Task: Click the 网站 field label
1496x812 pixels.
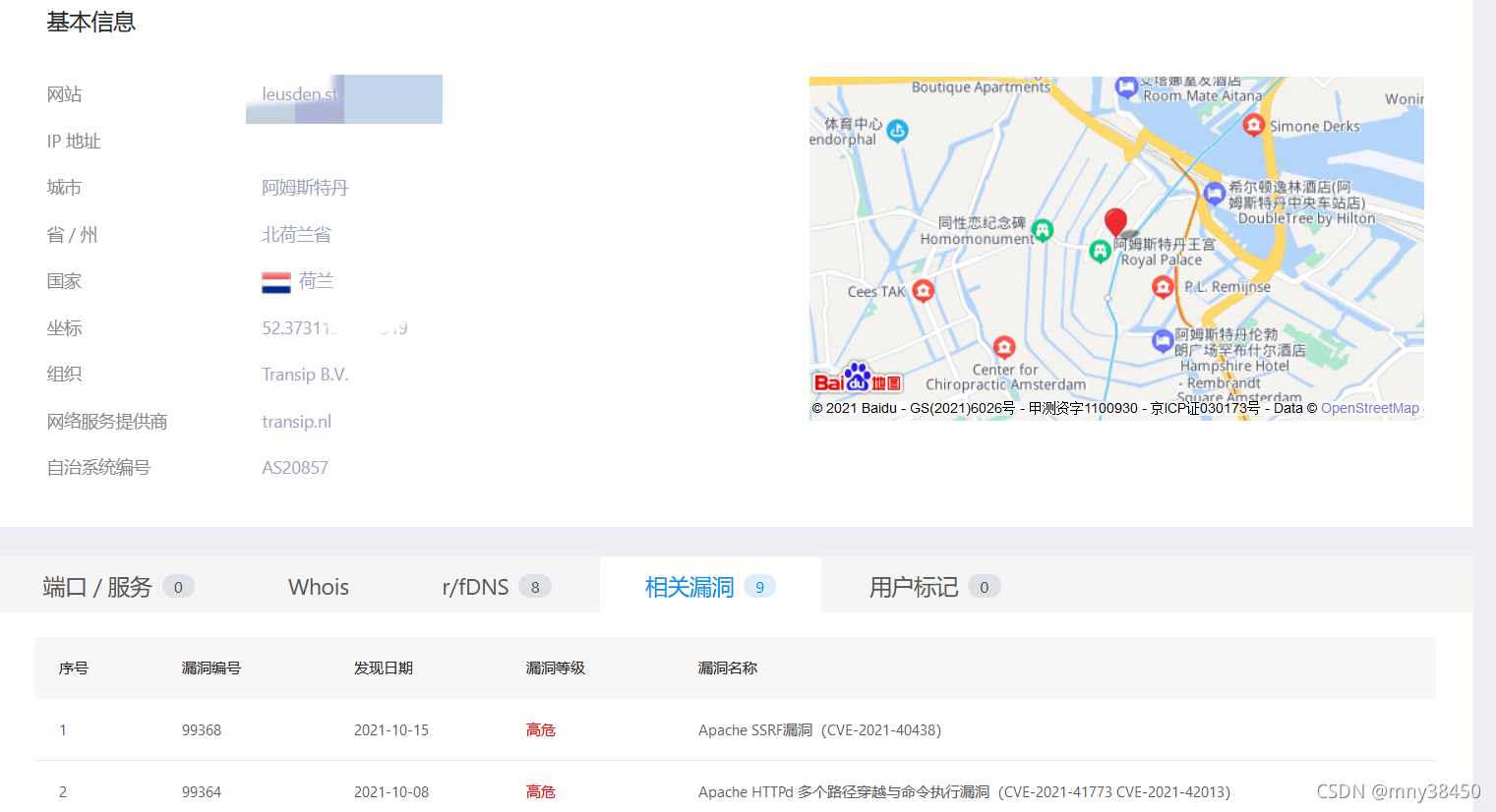Action: pyautogui.click(x=64, y=94)
